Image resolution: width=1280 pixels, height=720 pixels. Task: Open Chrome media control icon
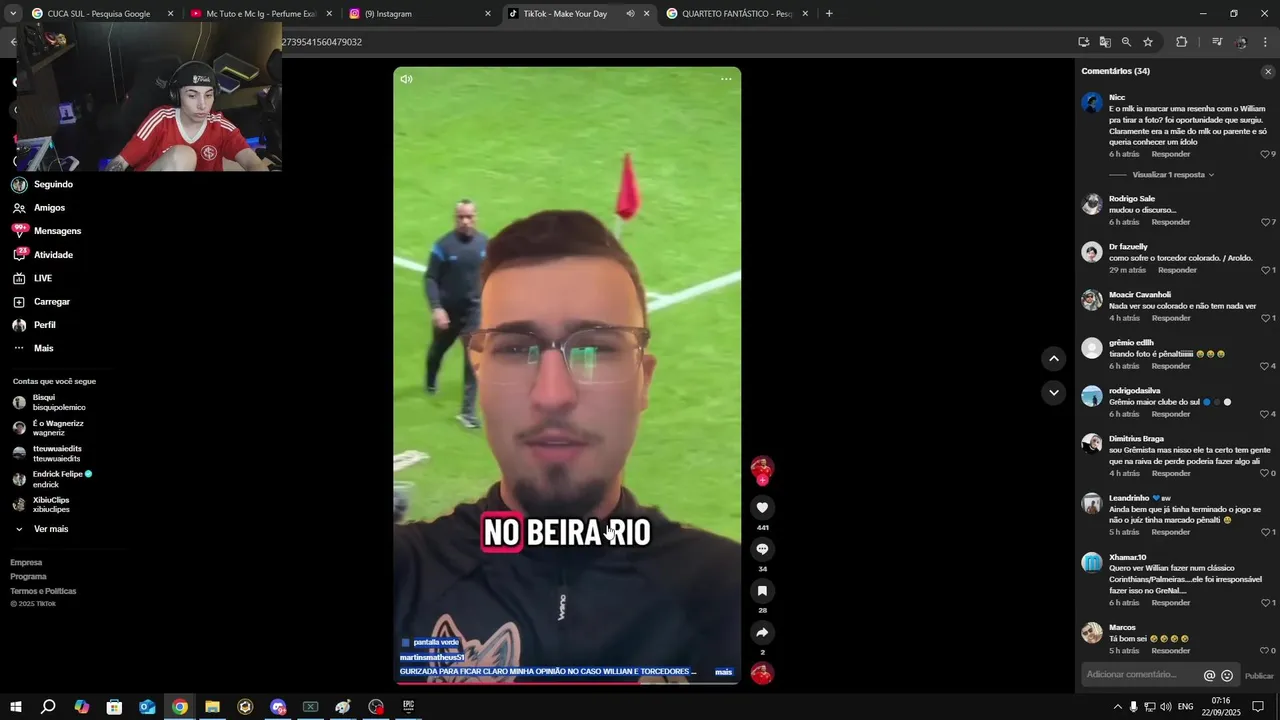tap(1217, 42)
